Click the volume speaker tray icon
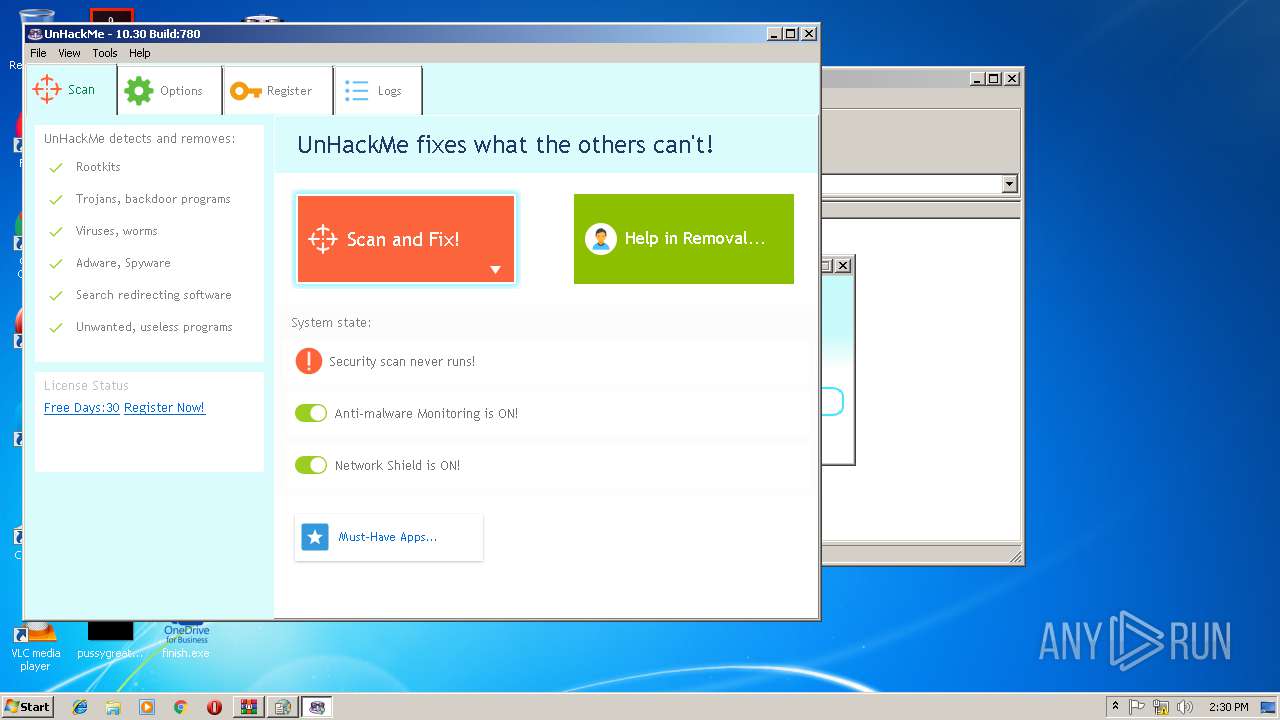 click(1185, 707)
